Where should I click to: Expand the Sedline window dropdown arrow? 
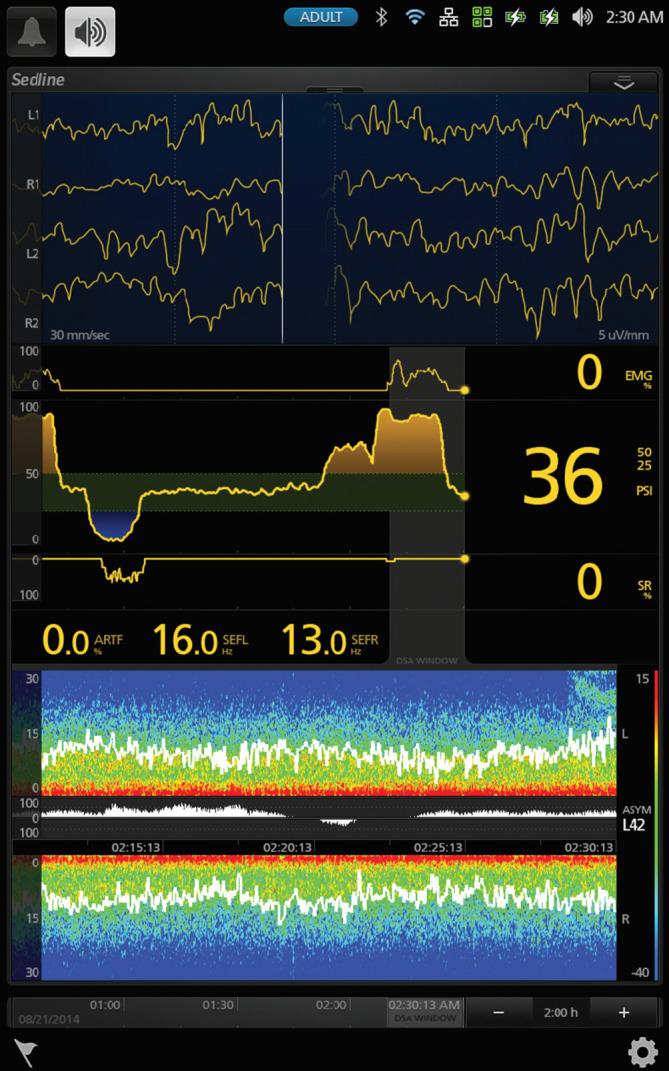pyautogui.click(x=623, y=84)
